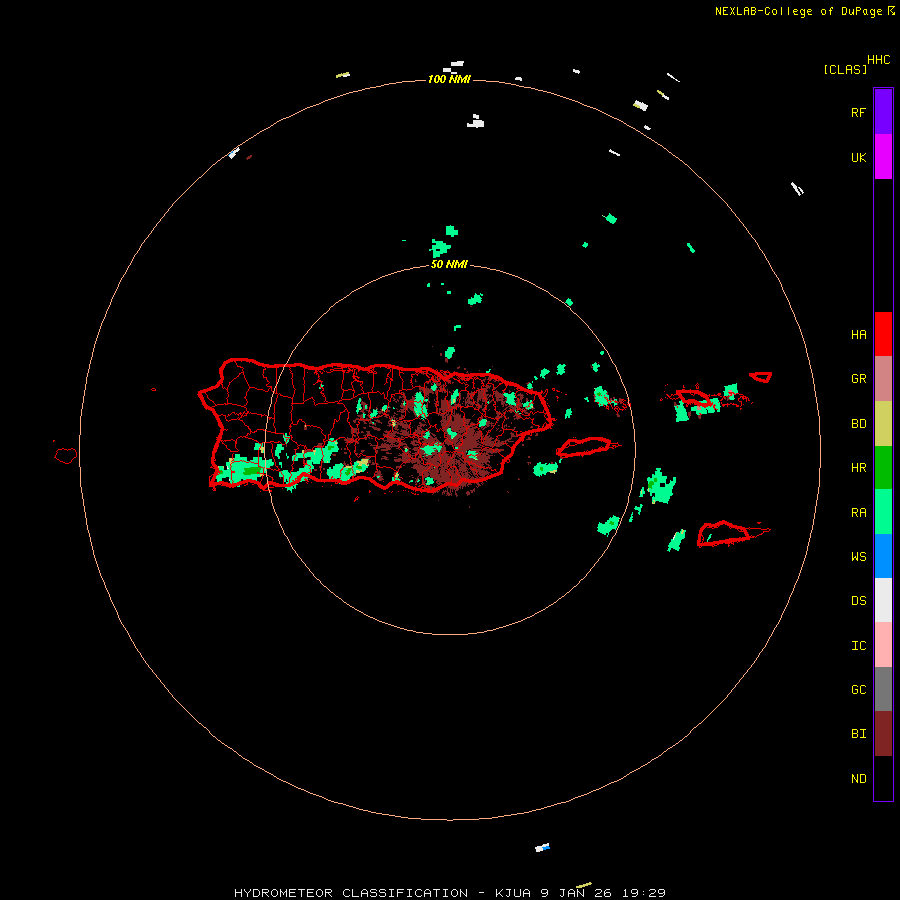Select the yellow BD legend swatch
The width and height of the screenshot is (900, 900).
883,423
